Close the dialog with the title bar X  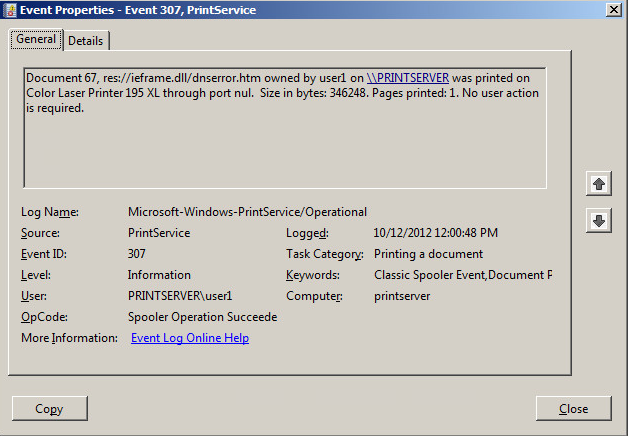[613, 9]
